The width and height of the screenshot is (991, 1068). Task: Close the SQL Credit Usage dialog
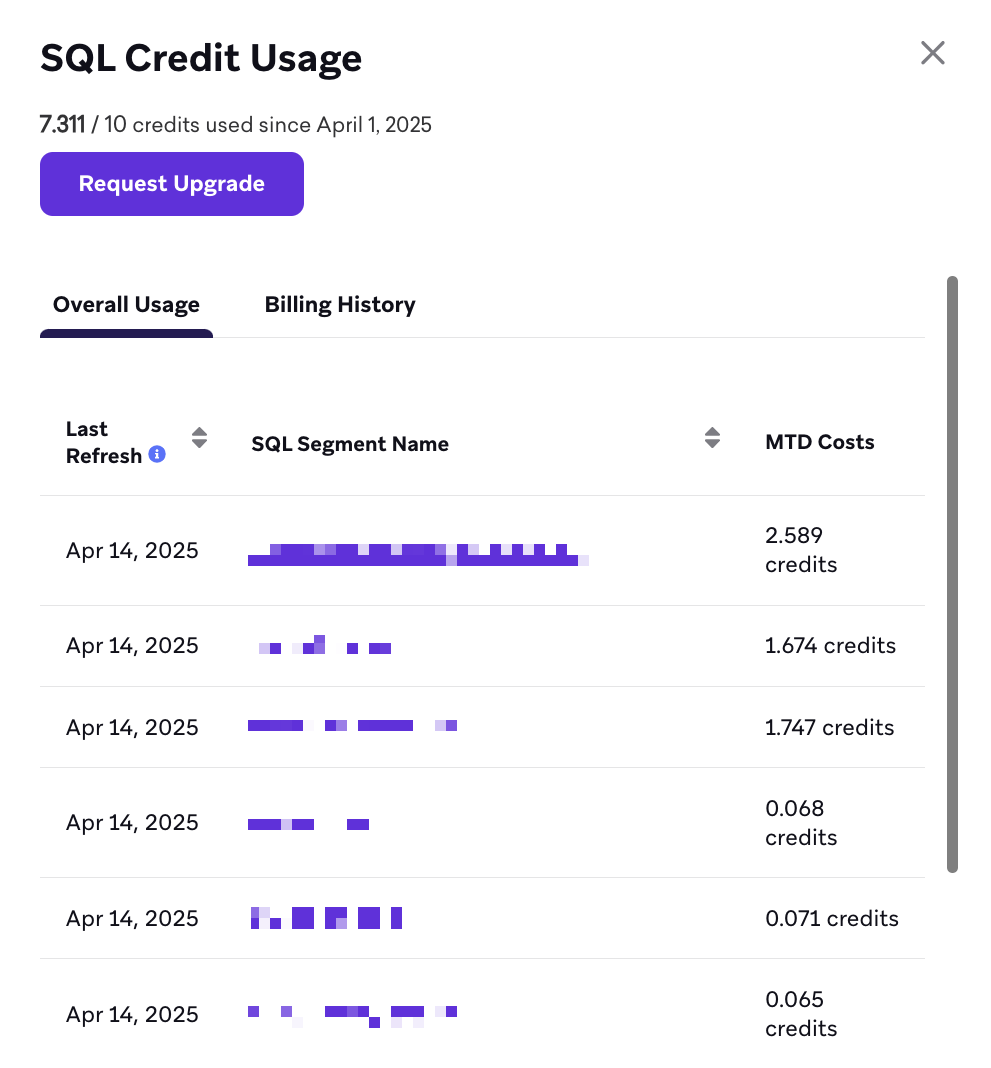point(932,52)
